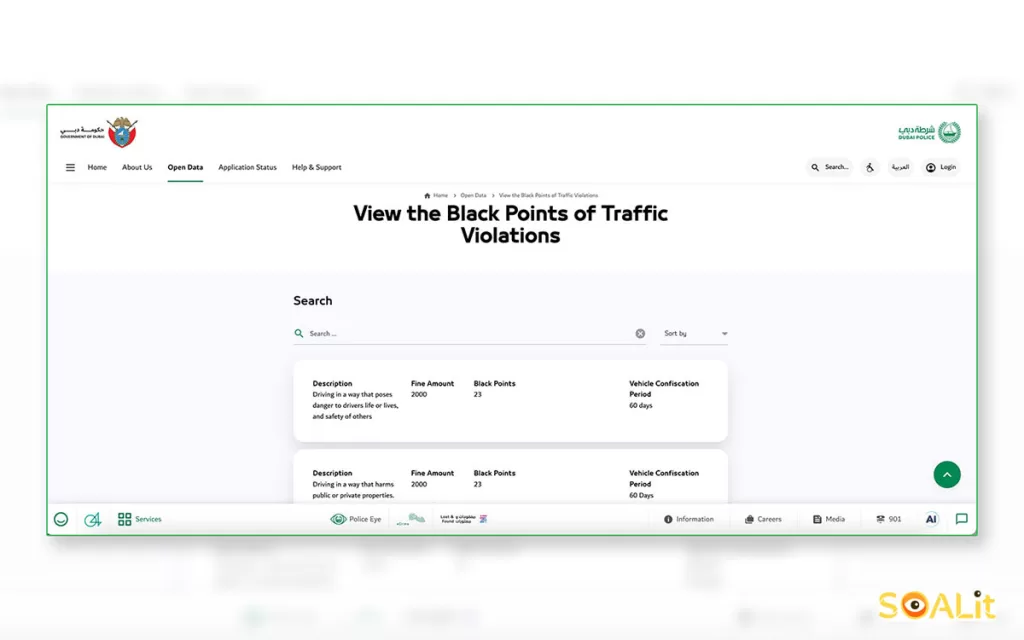Viewport: 1024px width, 640px height.
Task: Open the About Us menu item
Action: point(137,168)
